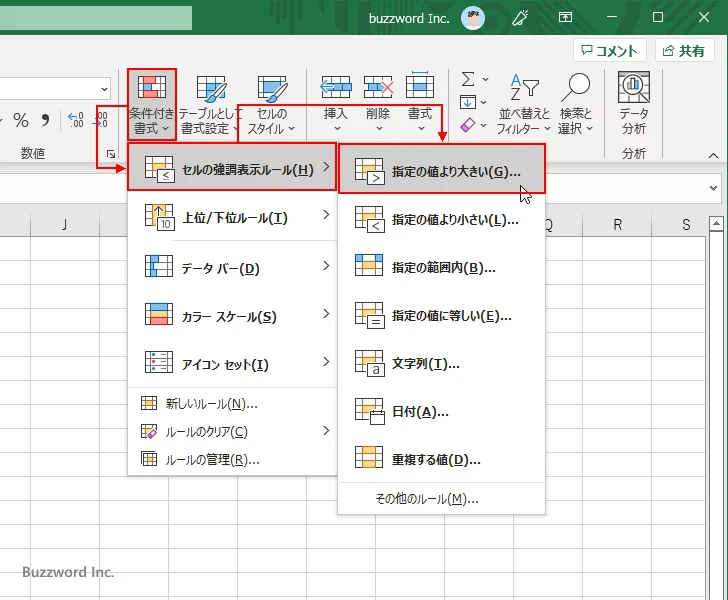Open 並べ替えとフィルター sort and filter
The image size is (728, 600).
point(523,104)
